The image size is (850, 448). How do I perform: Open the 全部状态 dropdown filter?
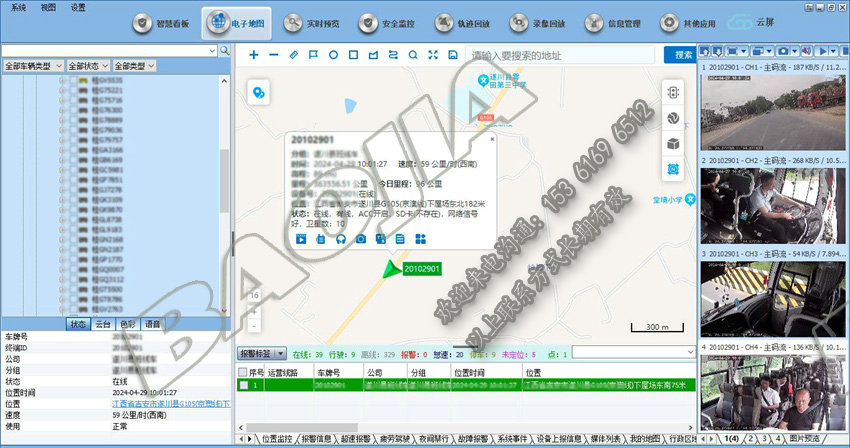(x=88, y=66)
